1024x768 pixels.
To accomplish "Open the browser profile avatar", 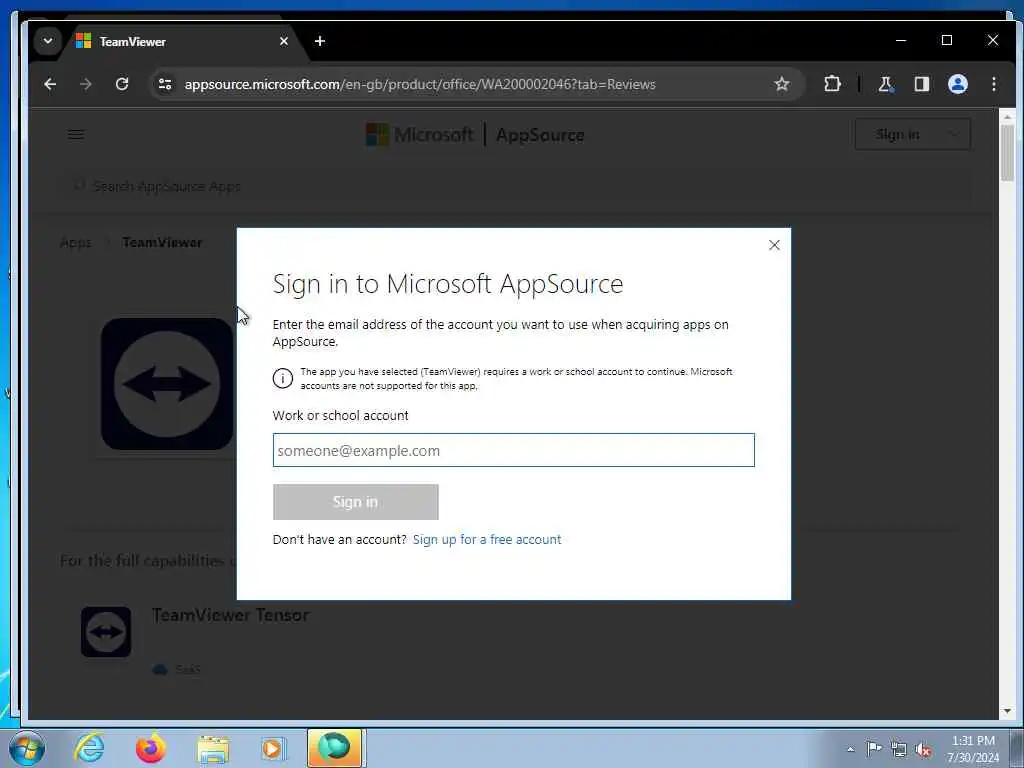I will (x=957, y=84).
